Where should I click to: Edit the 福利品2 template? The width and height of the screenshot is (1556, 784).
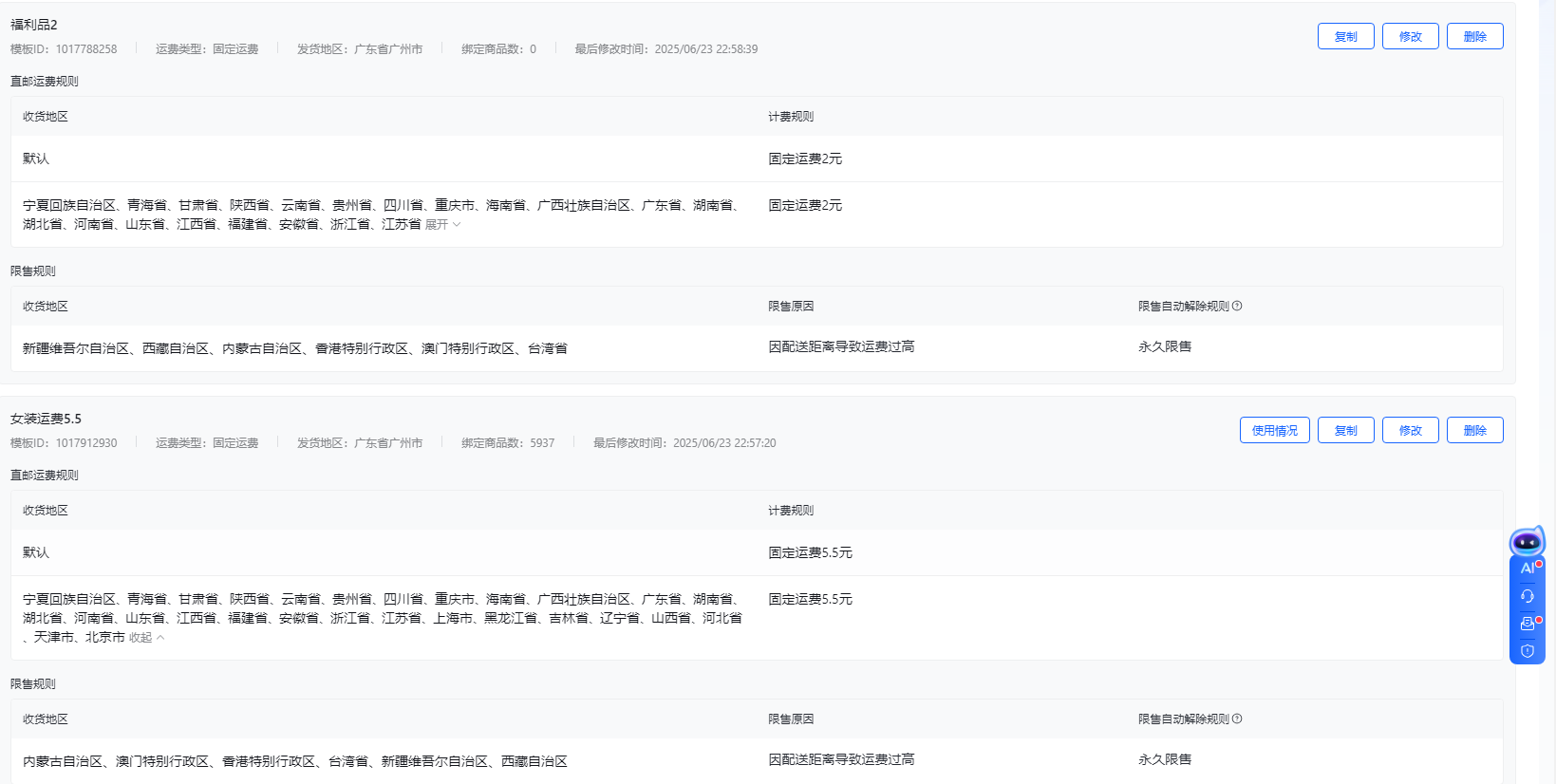click(1410, 36)
